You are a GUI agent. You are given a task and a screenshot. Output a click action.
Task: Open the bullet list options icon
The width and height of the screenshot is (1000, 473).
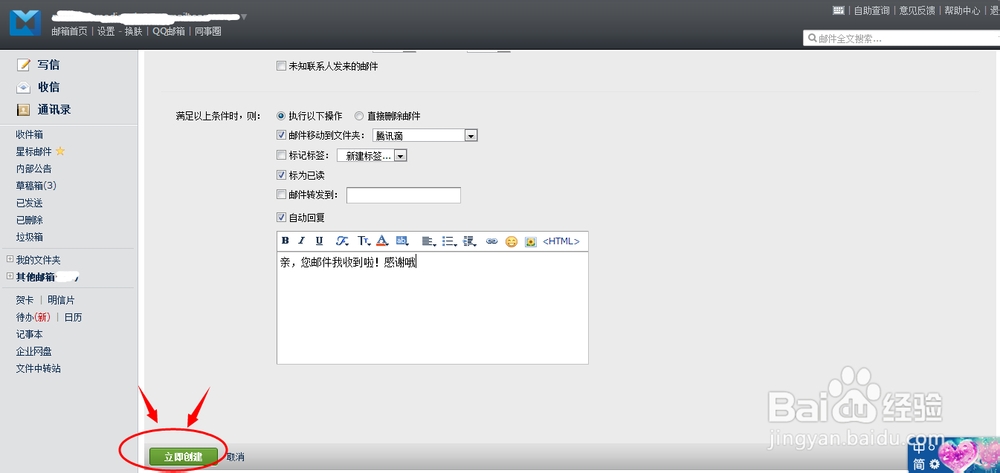(449, 241)
